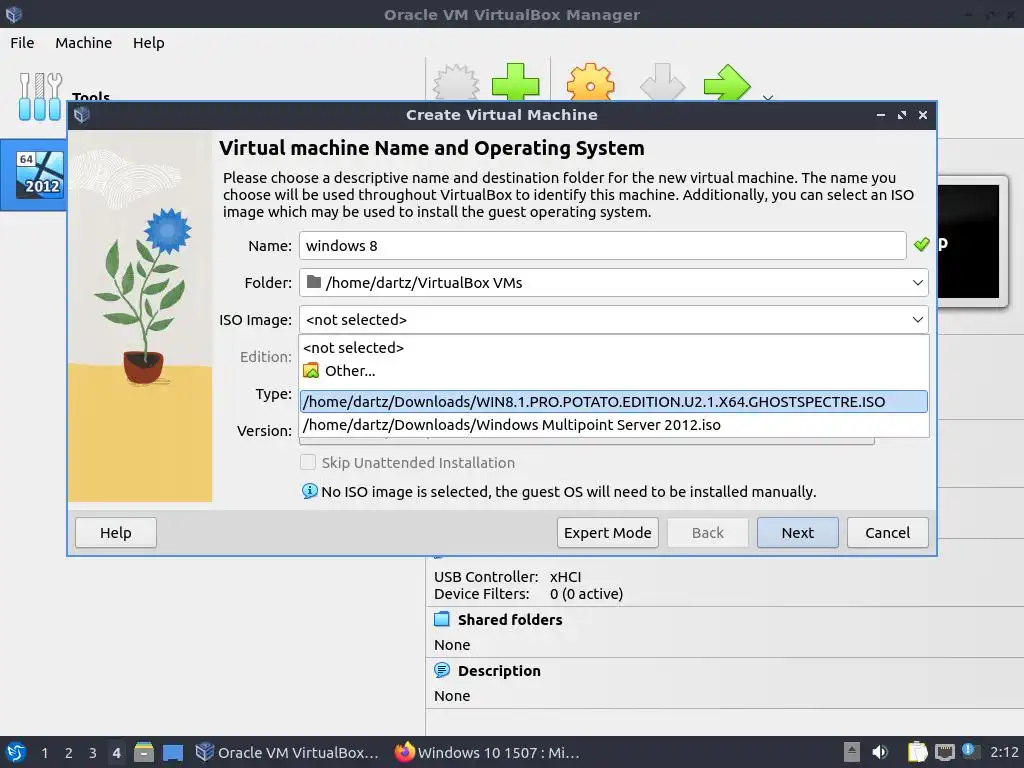The width and height of the screenshot is (1024, 768).
Task: Click the green plus Add machine icon
Action: point(515,82)
